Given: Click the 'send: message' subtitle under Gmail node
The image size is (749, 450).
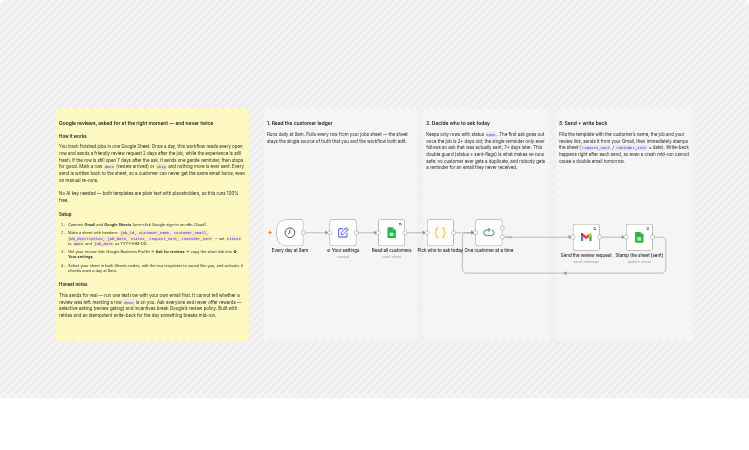Looking at the screenshot, I should point(586,262).
